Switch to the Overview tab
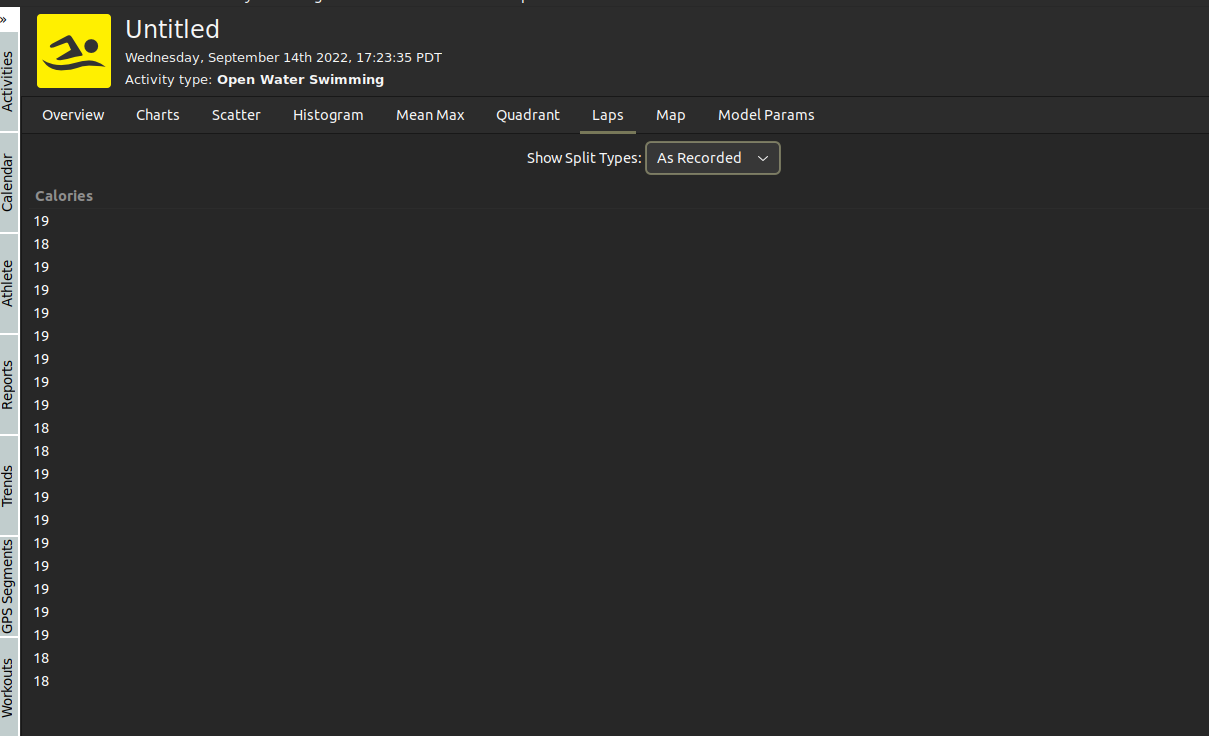 pyautogui.click(x=73, y=115)
